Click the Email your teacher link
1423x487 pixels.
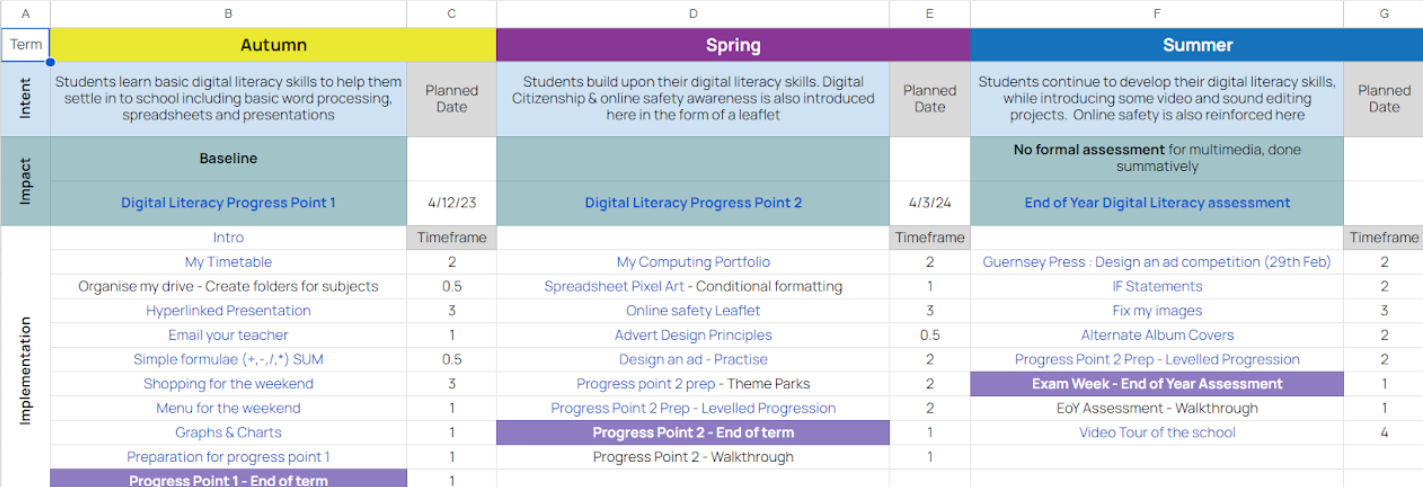(x=228, y=335)
